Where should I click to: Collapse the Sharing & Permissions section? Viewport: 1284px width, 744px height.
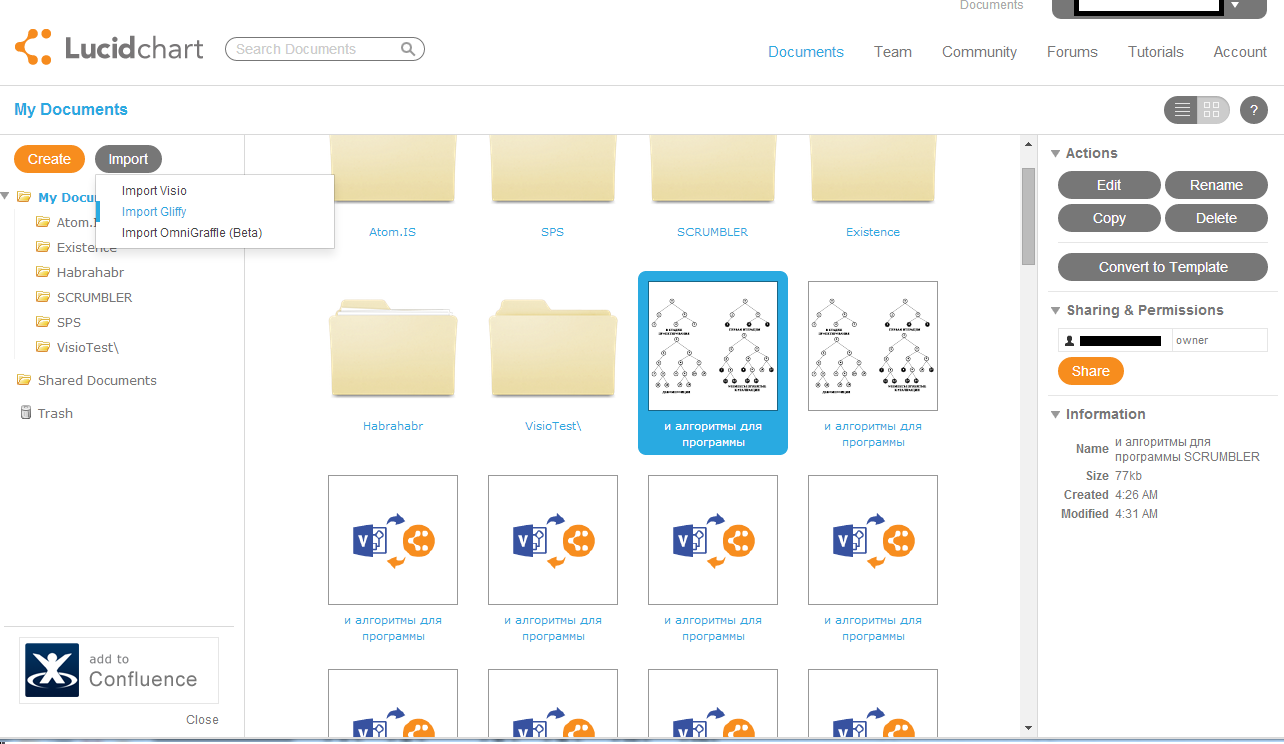coord(1055,310)
